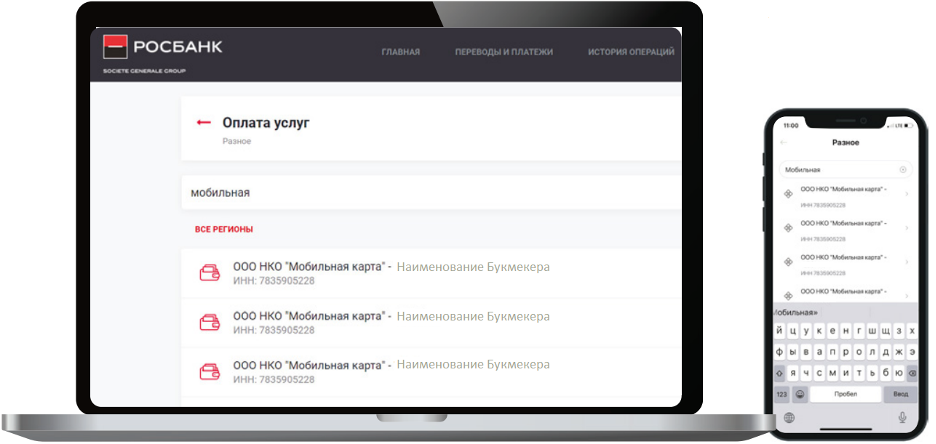Tap the о key on the phone keyboard
This screenshot has width=936, height=444.
859,352
